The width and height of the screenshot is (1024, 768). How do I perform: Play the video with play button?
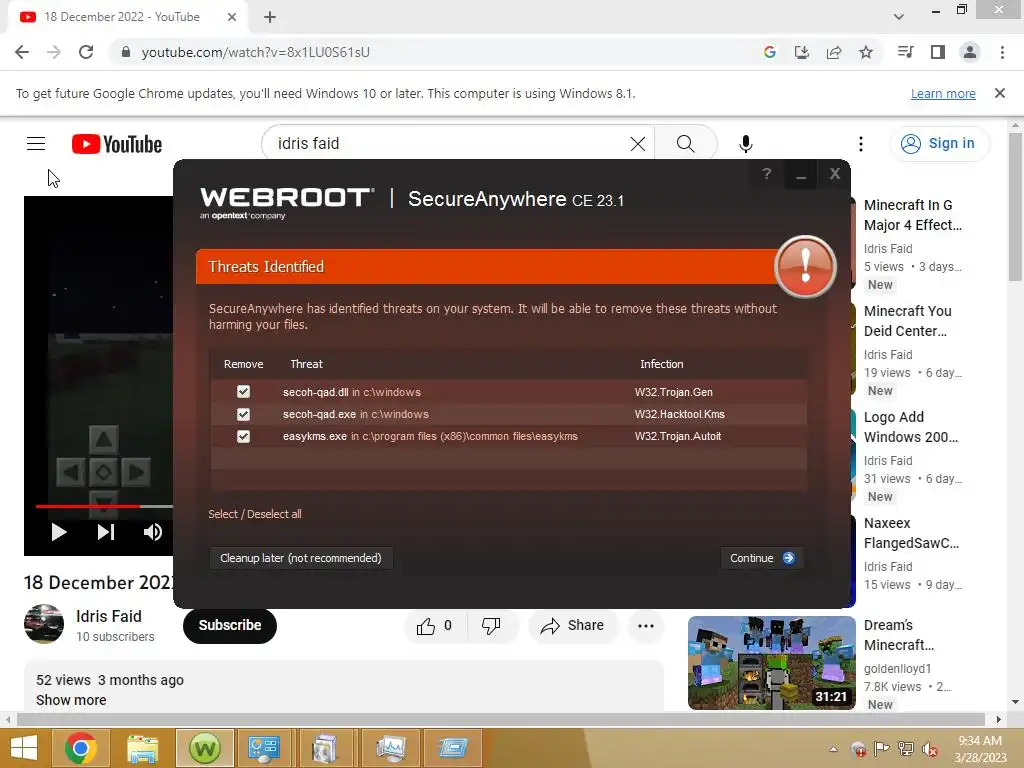59,532
